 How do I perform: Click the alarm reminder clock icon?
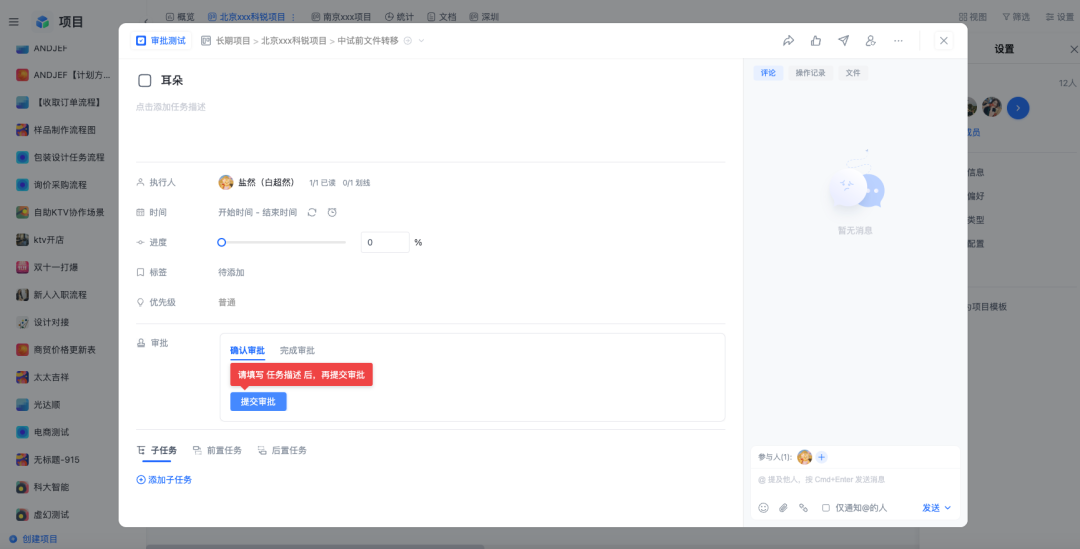[332, 212]
